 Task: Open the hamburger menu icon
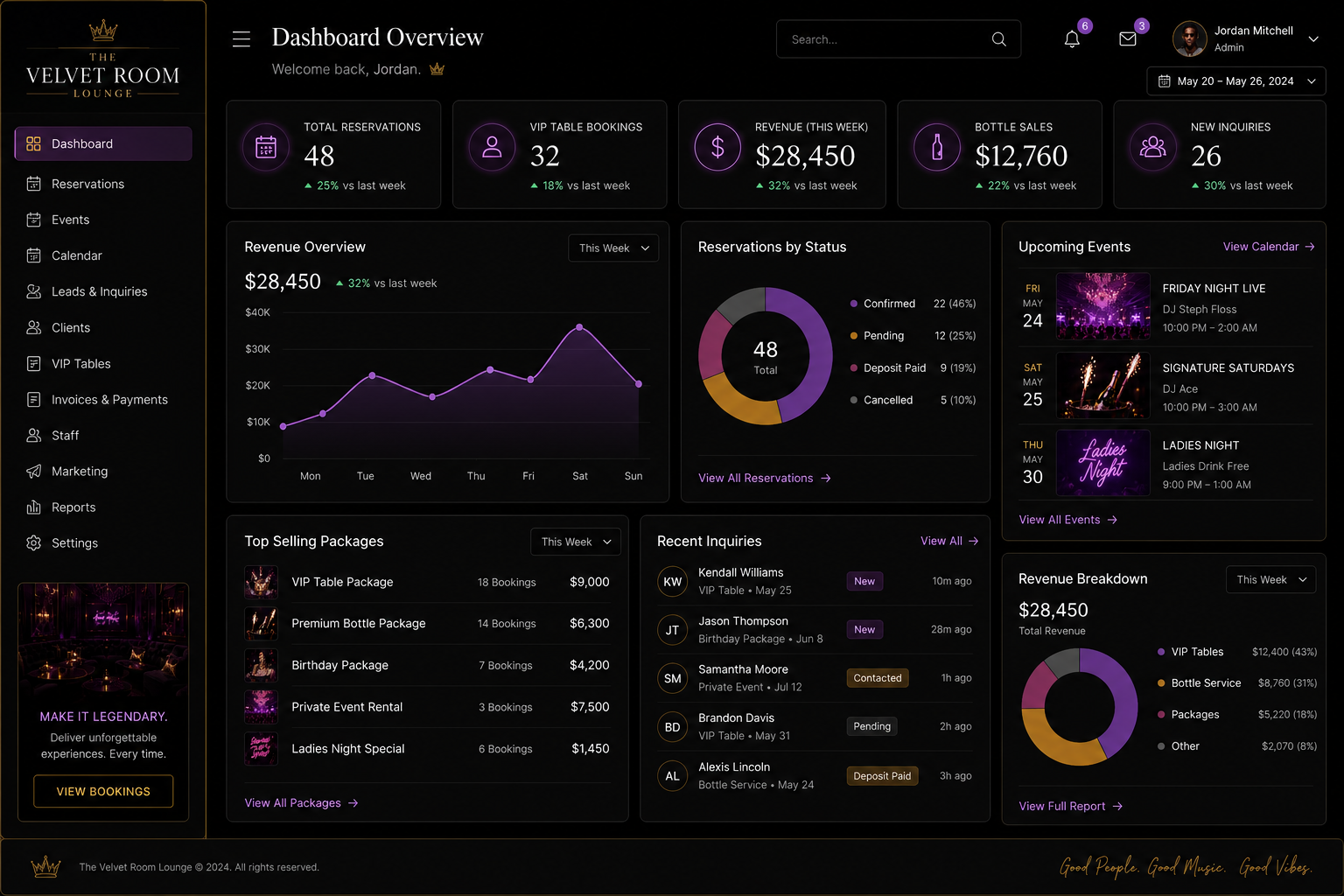[241, 39]
